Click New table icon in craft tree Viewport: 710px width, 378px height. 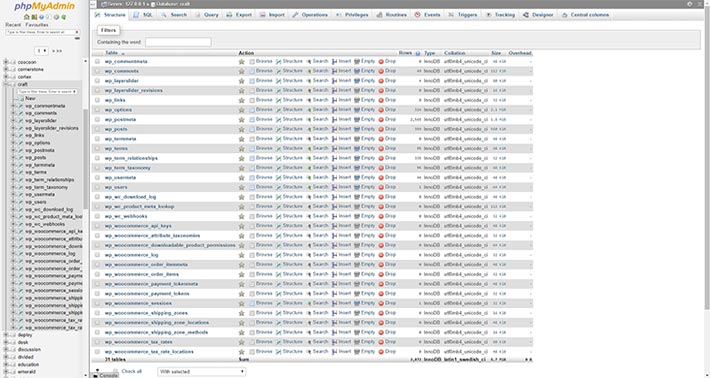tap(21, 98)
